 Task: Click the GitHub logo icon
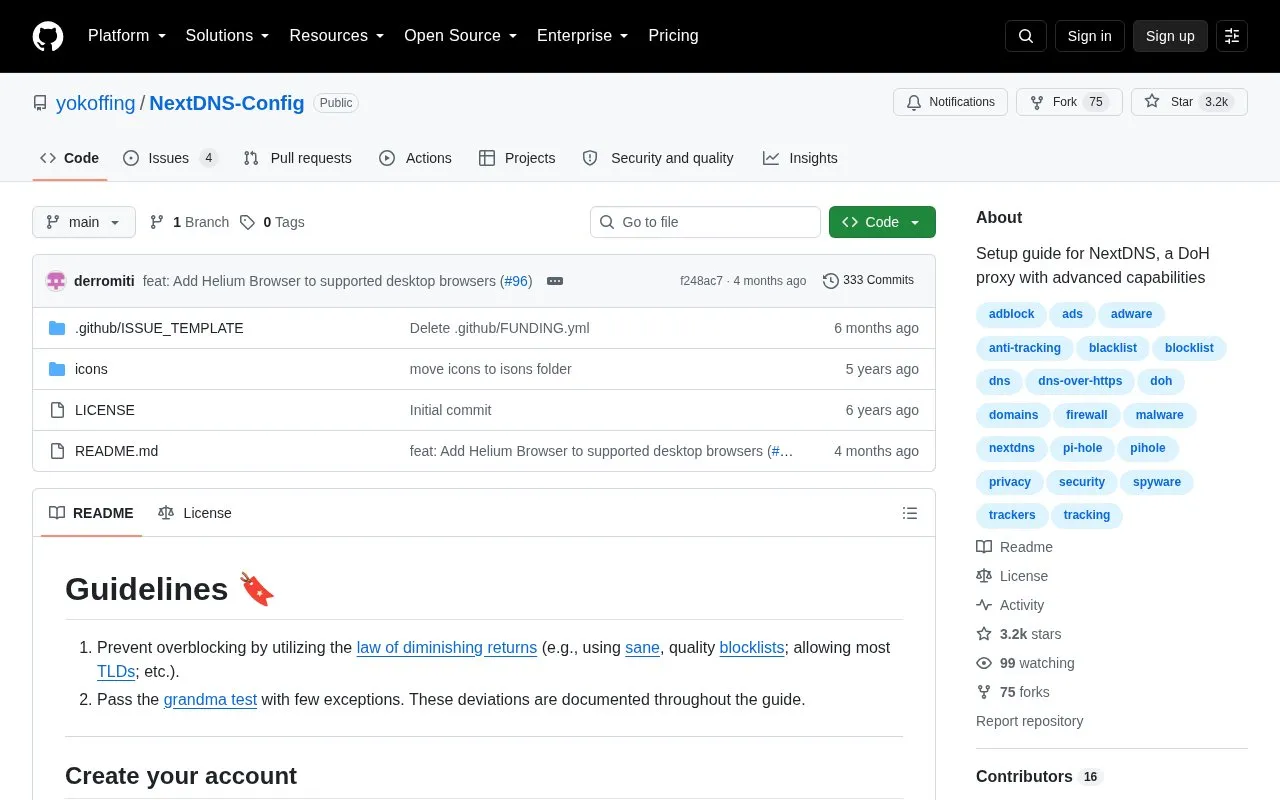pyautogui.click(x=48, y=36)
